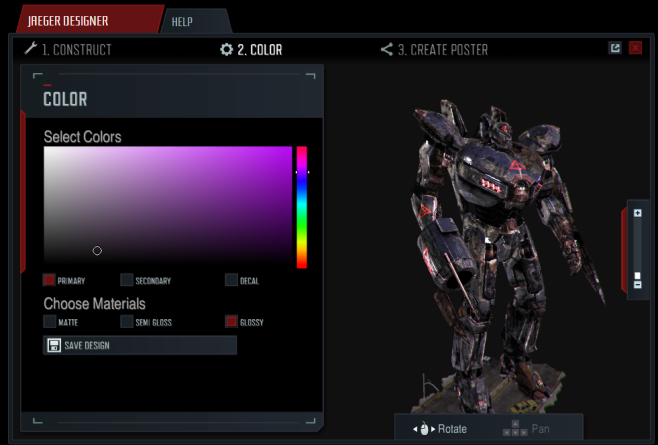Choose the Glossy material option
Image resolution: width=658 pixels, height=445 pixels.
coord(231,322)
